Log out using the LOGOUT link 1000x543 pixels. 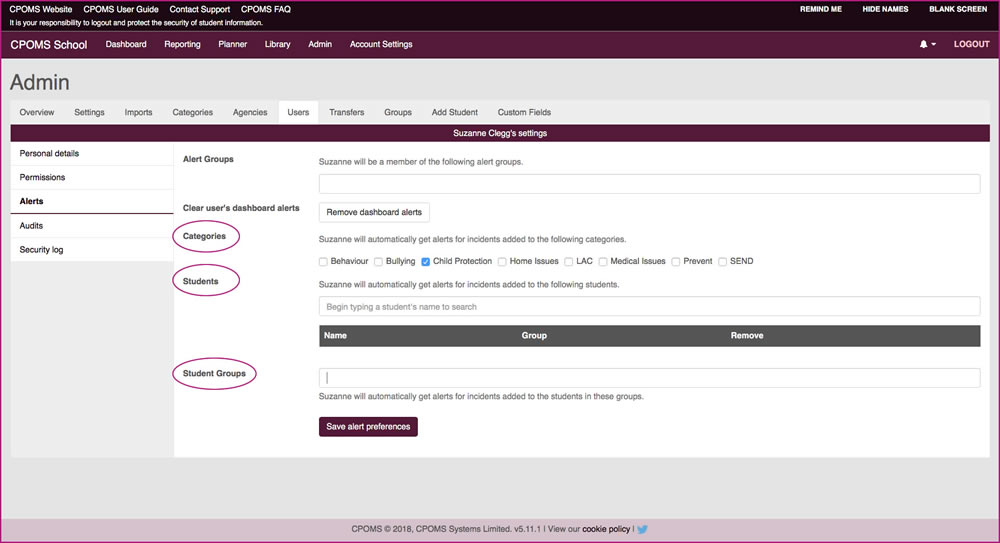click(x=971, y=44)
